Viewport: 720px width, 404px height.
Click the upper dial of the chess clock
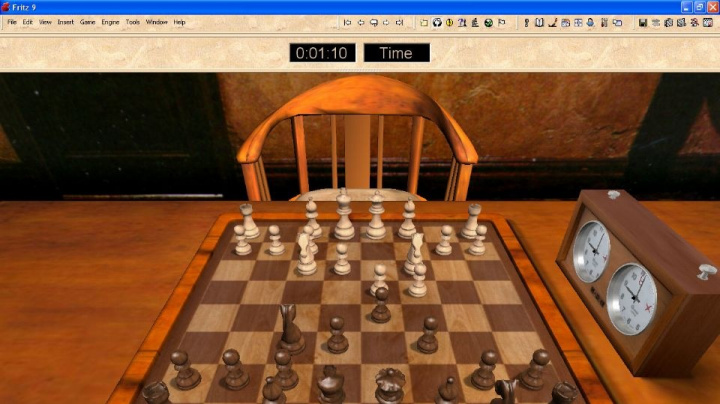pos(591,251)
